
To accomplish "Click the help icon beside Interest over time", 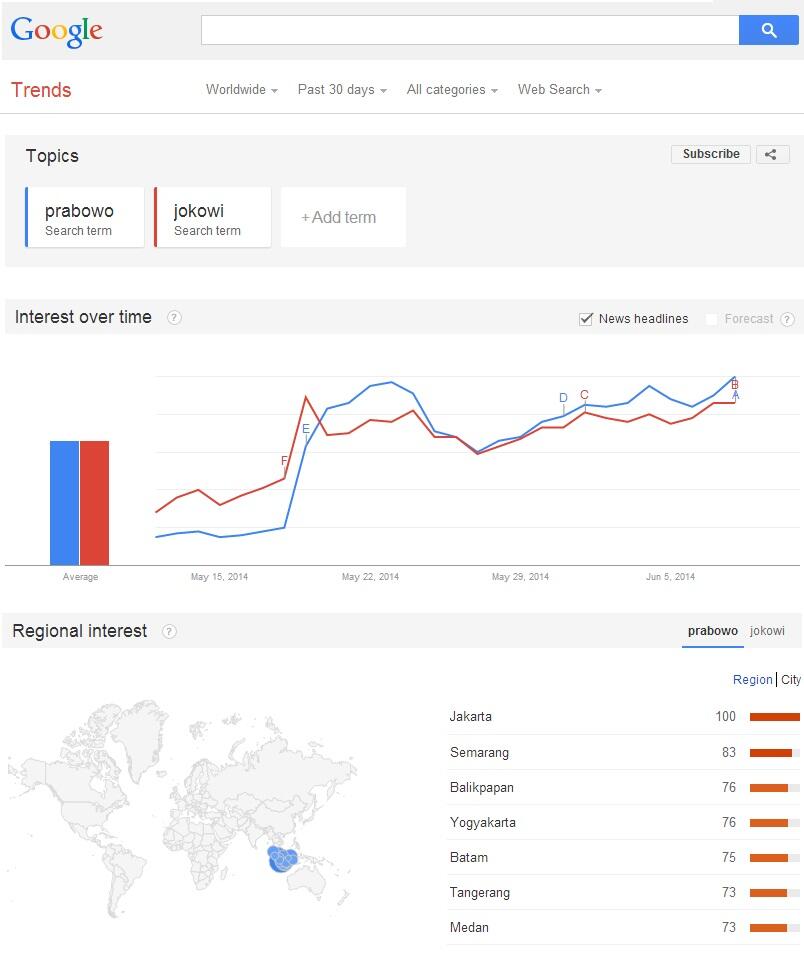I will [x=174, y=318].
